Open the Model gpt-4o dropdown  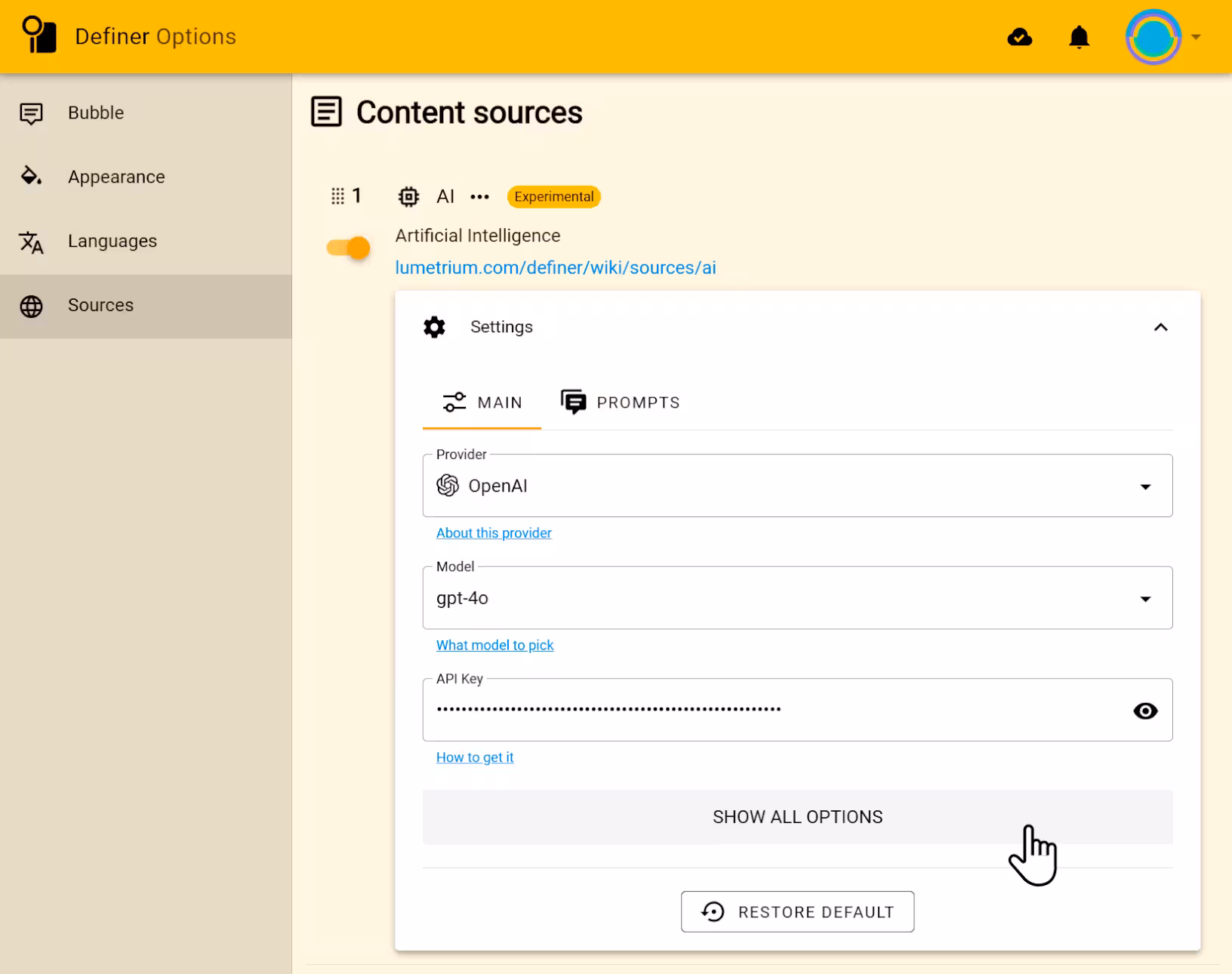(x=797, y=598)
